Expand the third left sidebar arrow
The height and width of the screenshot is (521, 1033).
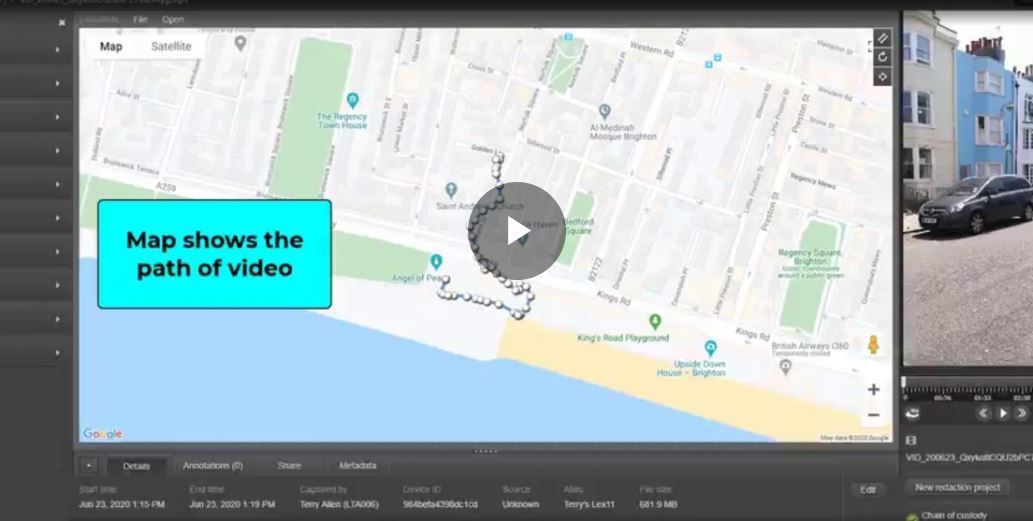pos(57,117)
